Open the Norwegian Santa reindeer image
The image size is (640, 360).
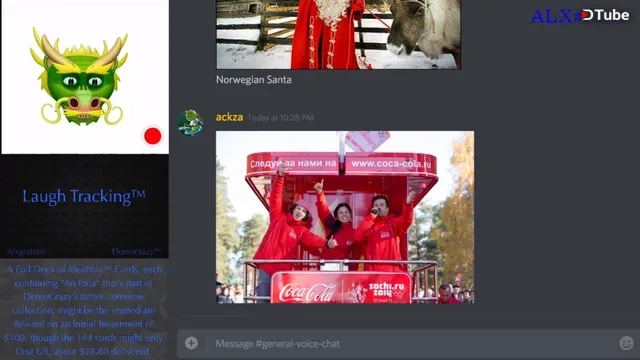[338, 34]
